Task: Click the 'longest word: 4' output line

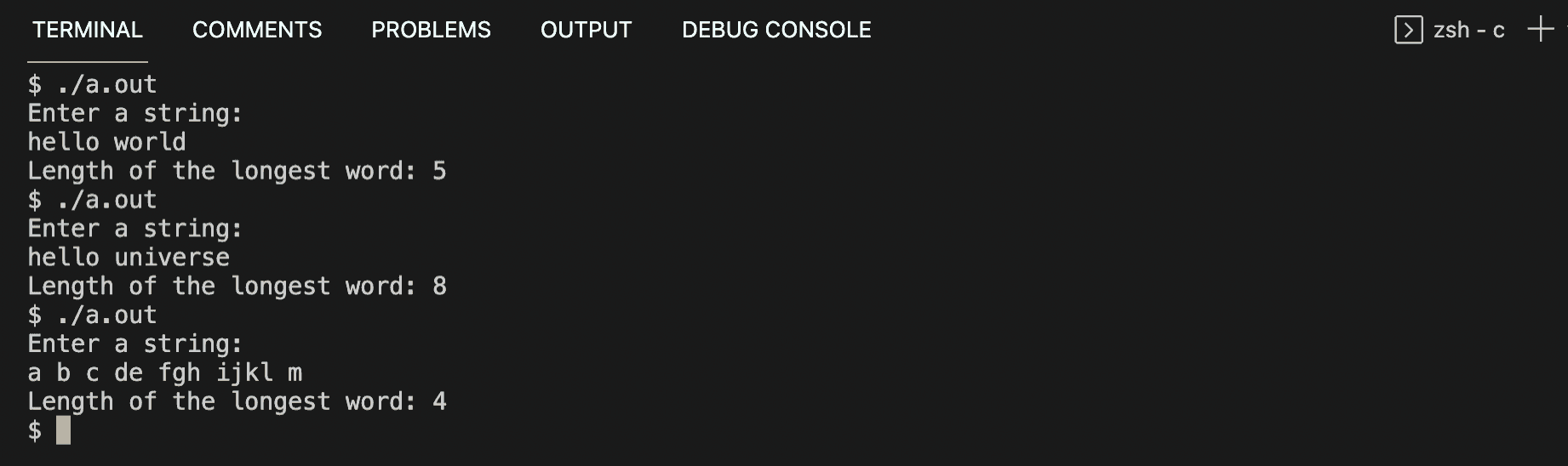Action: [x=237, y=401]
